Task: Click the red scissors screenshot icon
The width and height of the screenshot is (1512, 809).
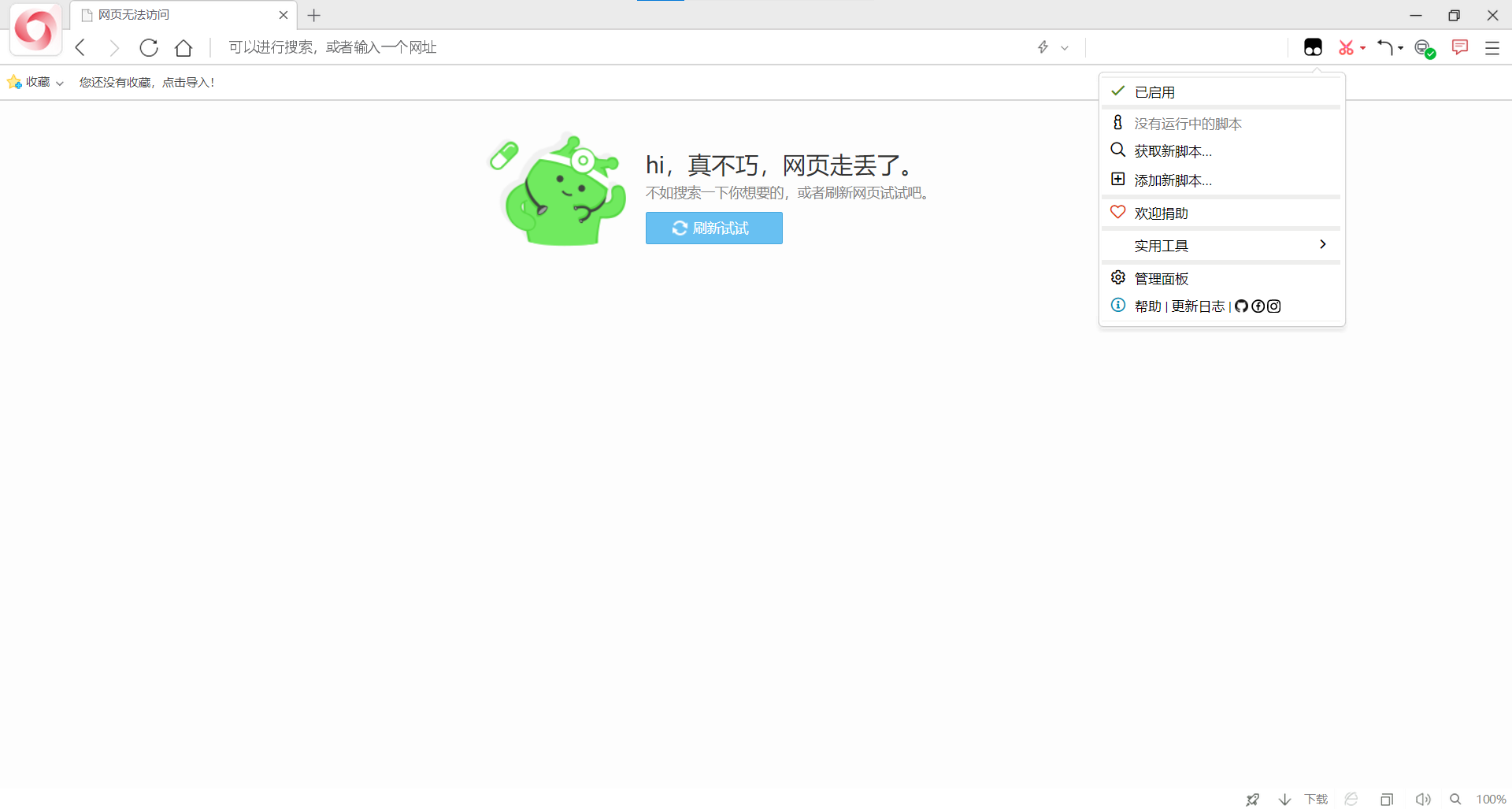Action: (1346, 48)
